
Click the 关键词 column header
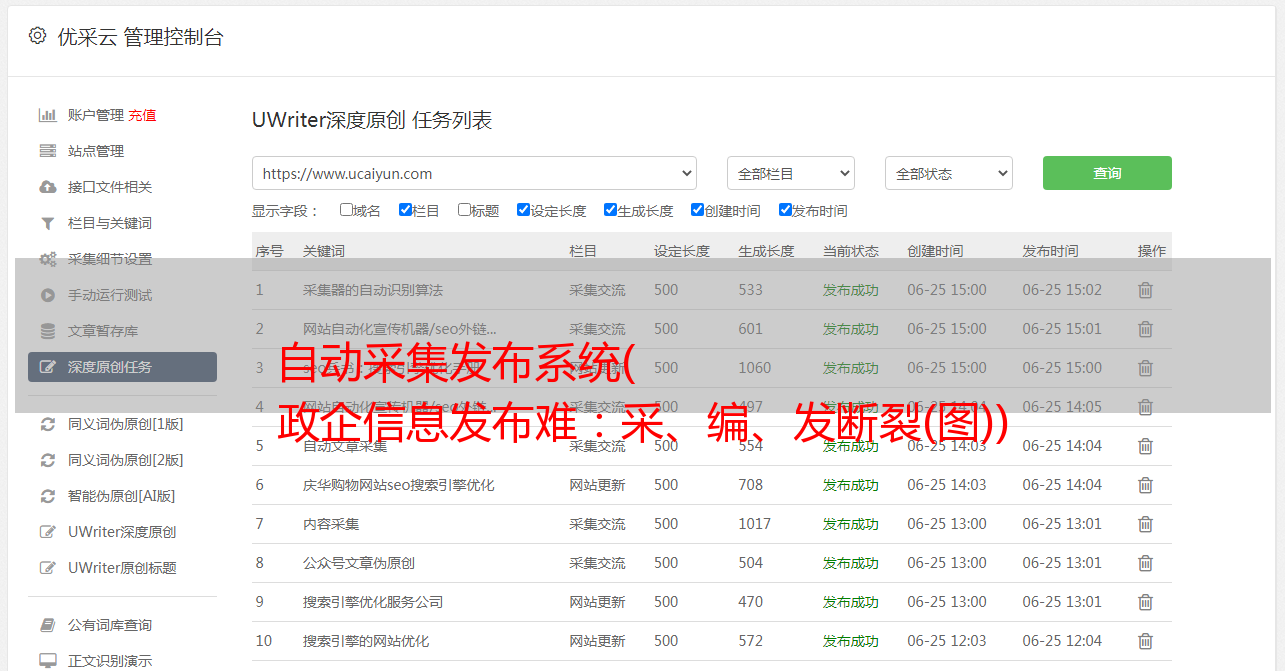point(324,251)
